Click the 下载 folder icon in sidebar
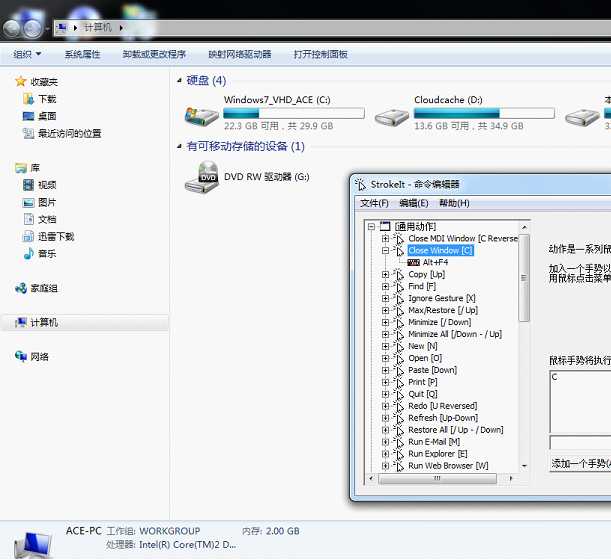The width and height of the screenshot is (611, 560). point(28,99)
